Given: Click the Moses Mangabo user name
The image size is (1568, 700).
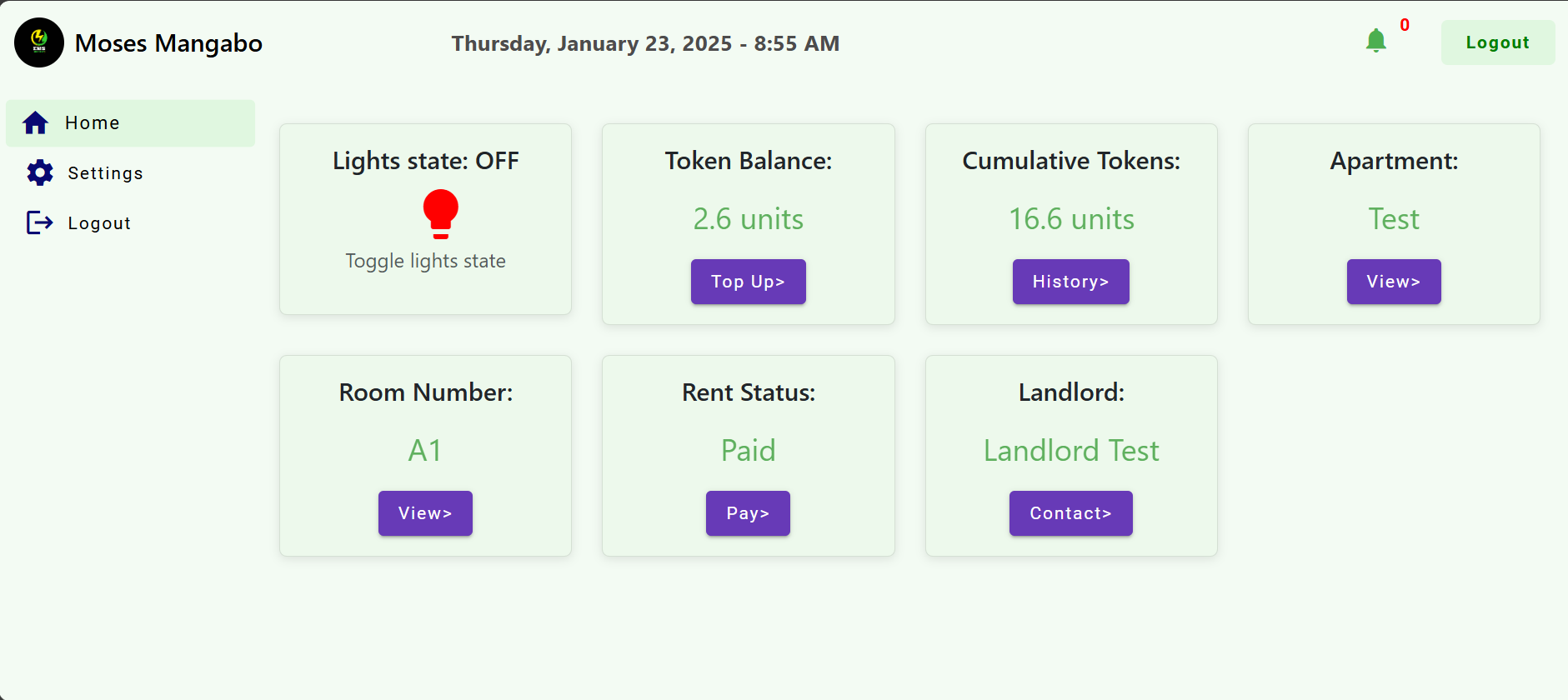Looking at the screenshot, I should click(168, 43).
